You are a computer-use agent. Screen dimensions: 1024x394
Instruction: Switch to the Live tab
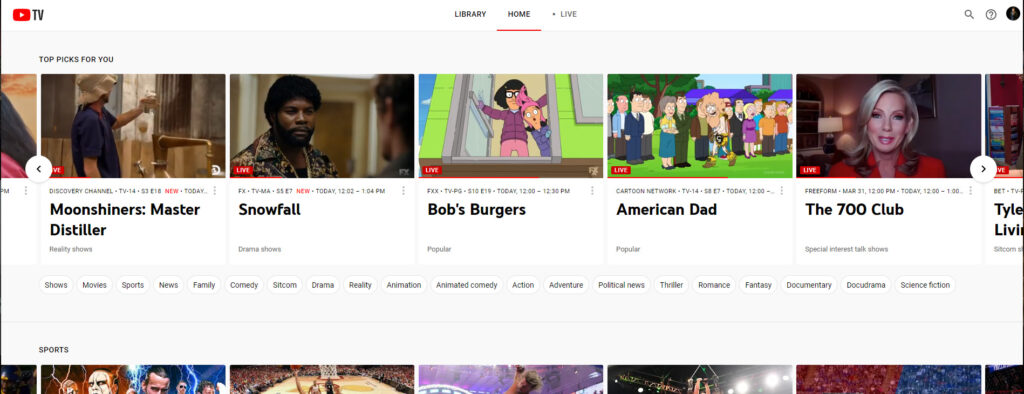tap(566, 14)
